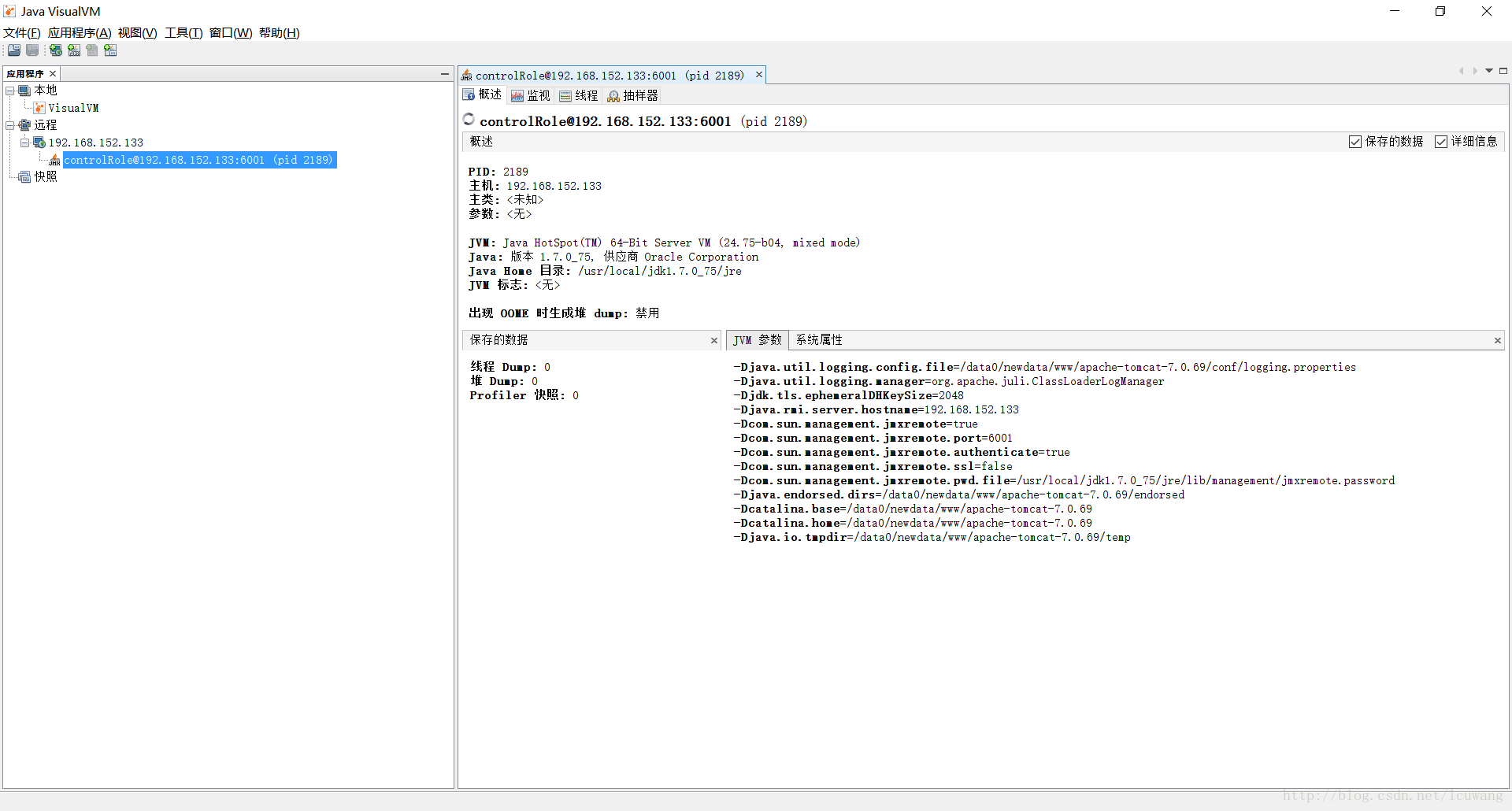Select controlRole@192.168.152.133:6001 tree node

[x=199, y=160]
